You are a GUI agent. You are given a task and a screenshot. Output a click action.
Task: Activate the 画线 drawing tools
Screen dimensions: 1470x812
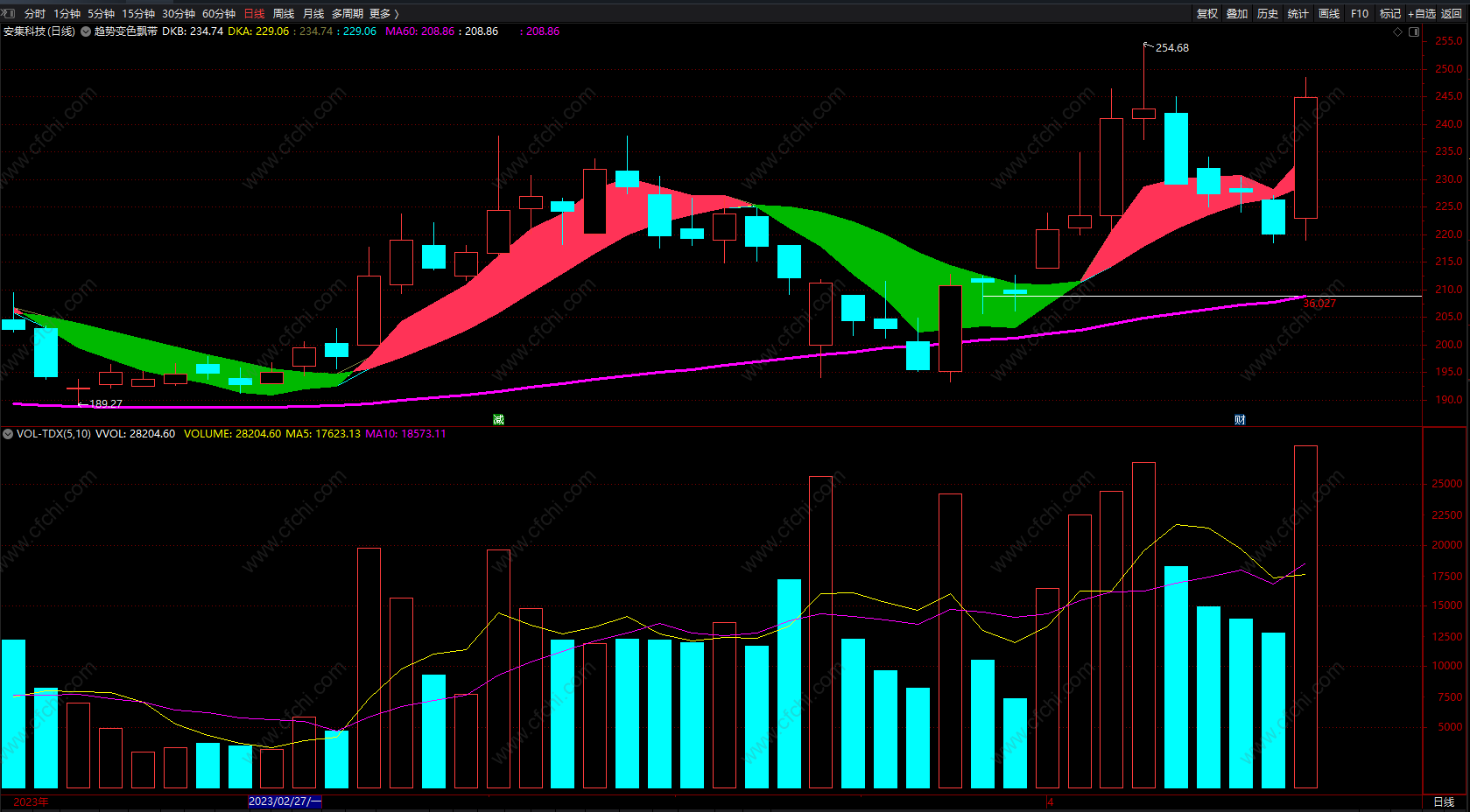click(1329, 14)
